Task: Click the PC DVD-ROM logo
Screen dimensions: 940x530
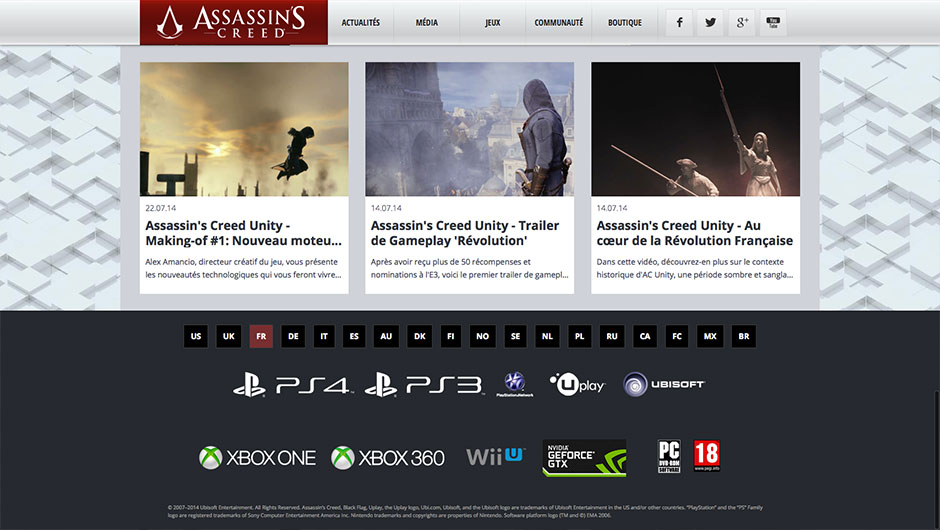Action: coord(669,457)
